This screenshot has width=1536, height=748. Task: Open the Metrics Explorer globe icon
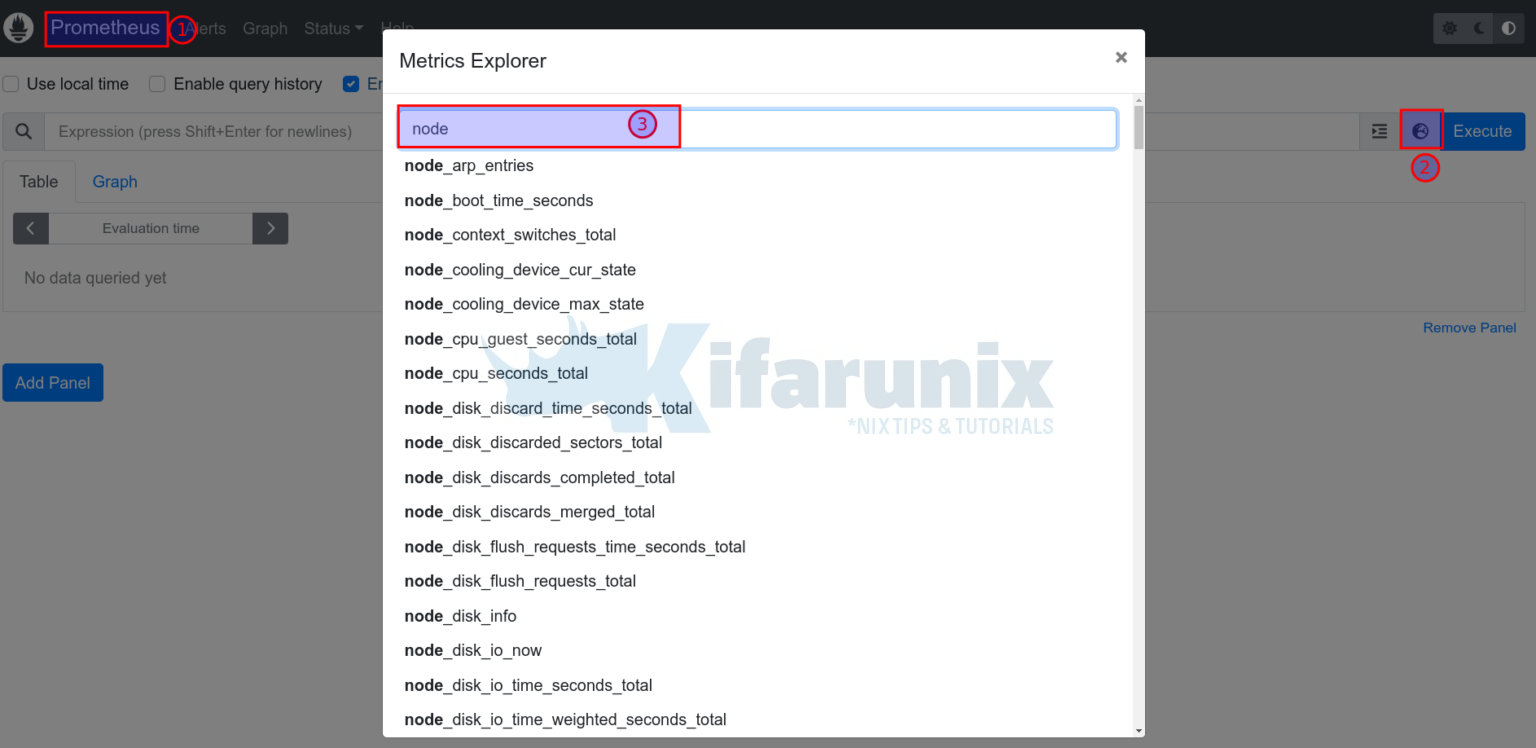point(1421,131)
